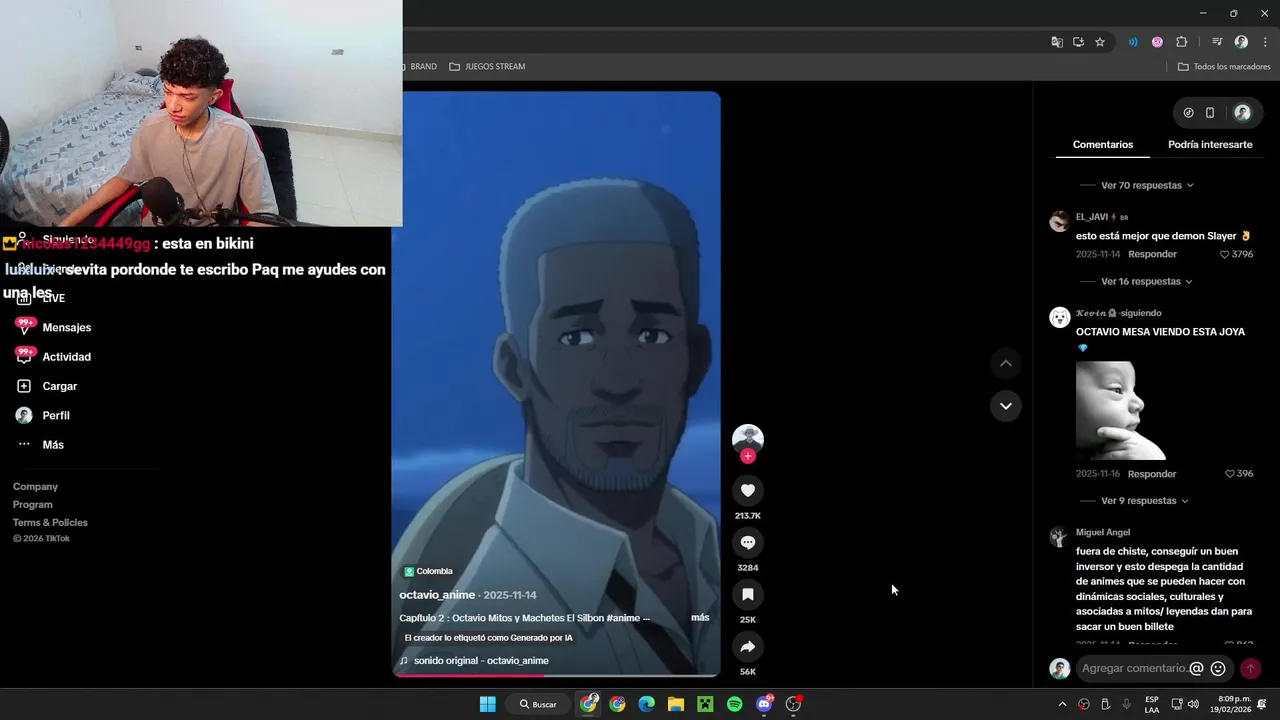The height and width of the screenshot is (720, 1280).
Task: Switch to Podría interesarte tab
Action: [x=1210, y=144]
